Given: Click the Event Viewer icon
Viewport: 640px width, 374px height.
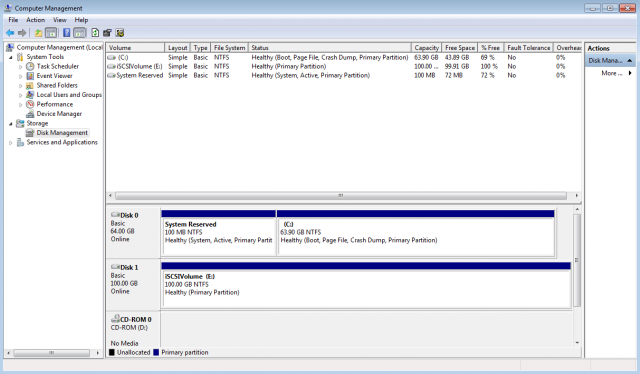Looking at the screenshot, I should [30, 76].
